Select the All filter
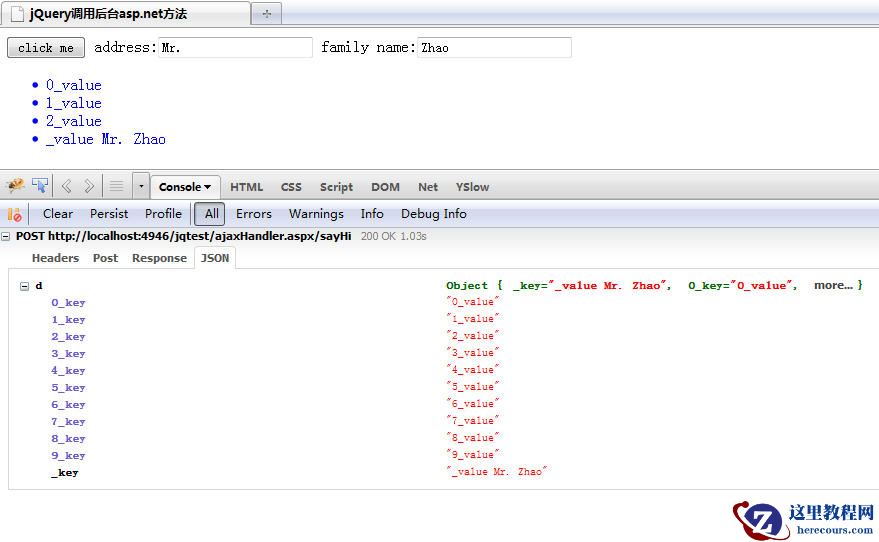879x542 pixels. (x=210, y=214)
